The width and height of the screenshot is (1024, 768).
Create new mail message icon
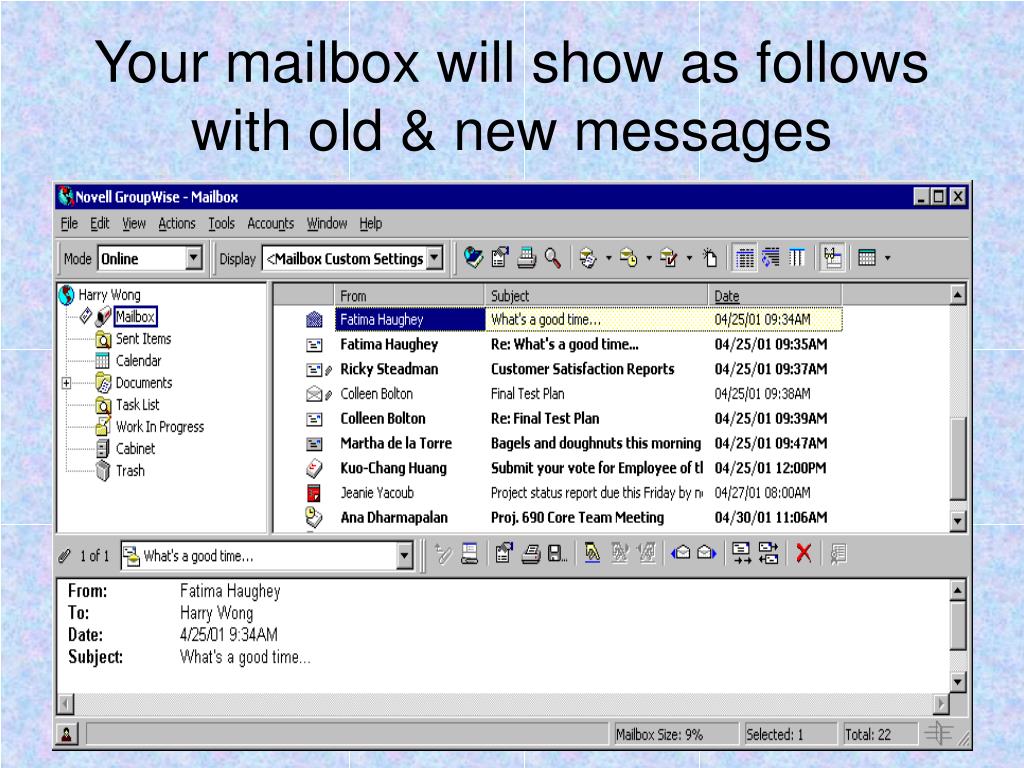point(588,258)
